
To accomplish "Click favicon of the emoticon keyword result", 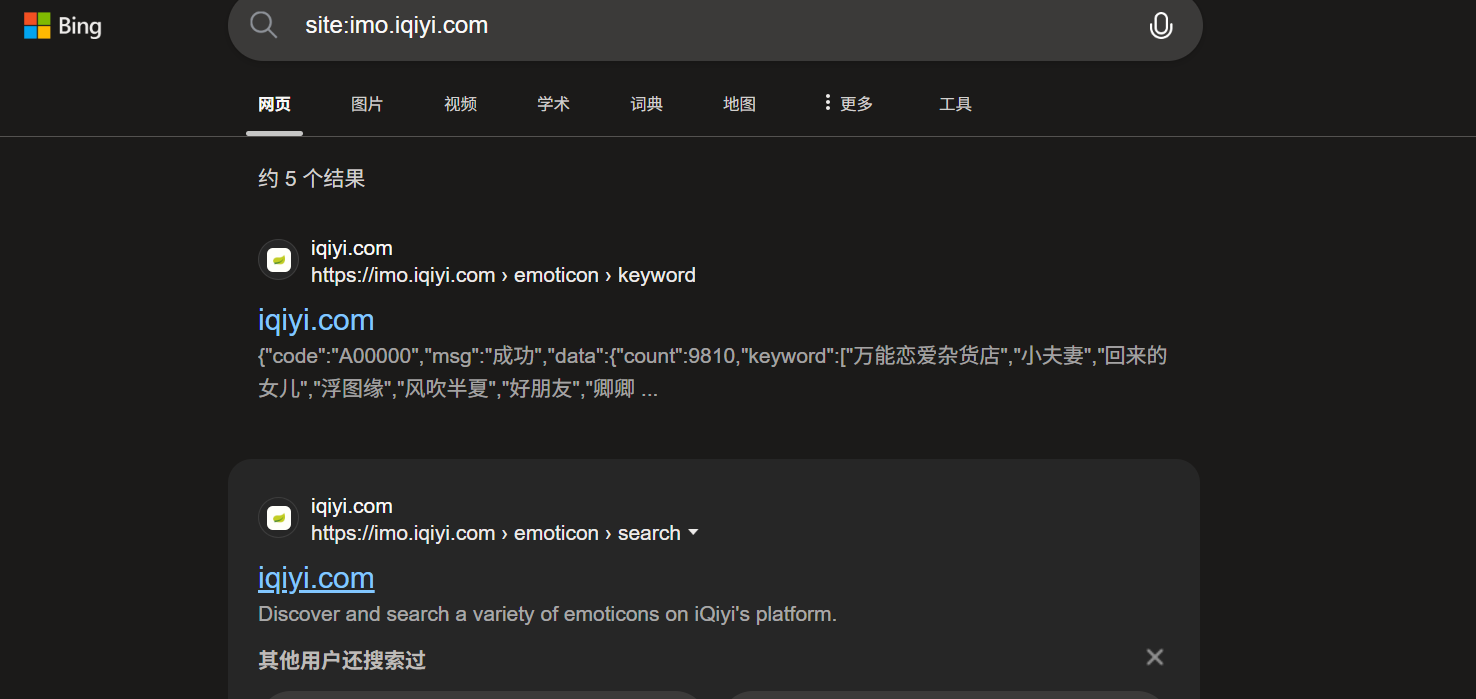I will 279,260.
